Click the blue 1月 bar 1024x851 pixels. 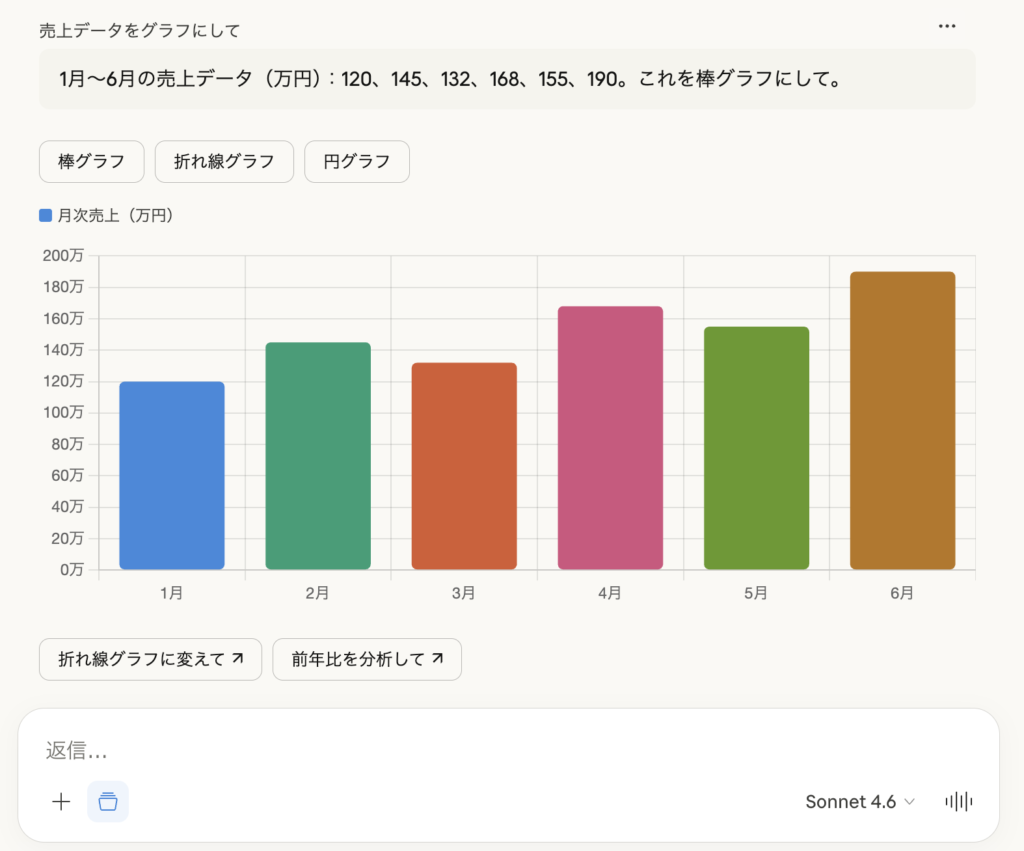pyautogui.click(x=171, y=475)
